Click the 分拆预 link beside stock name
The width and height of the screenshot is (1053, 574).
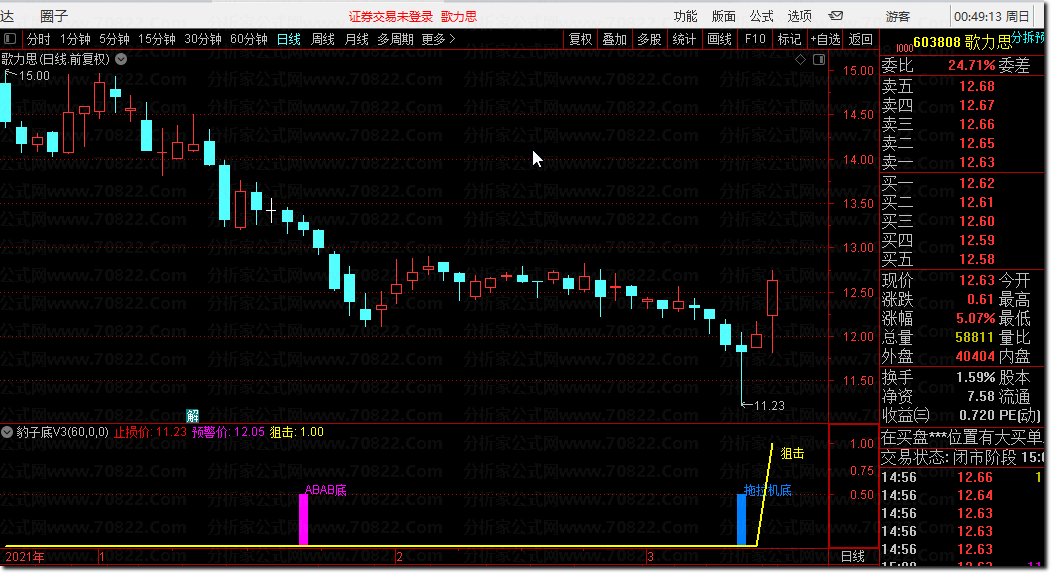tap(1028, 38)
